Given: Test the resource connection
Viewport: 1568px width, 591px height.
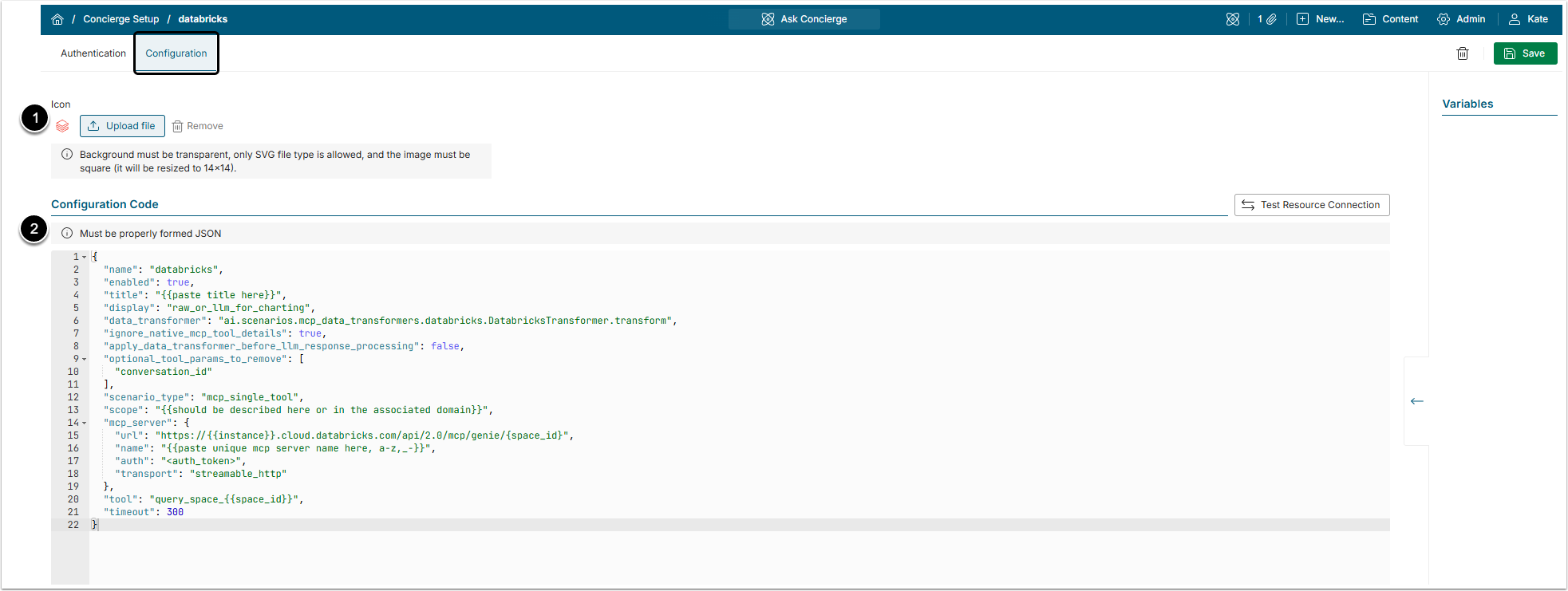Looking at the screenshot, I should tap(1312, 205).
